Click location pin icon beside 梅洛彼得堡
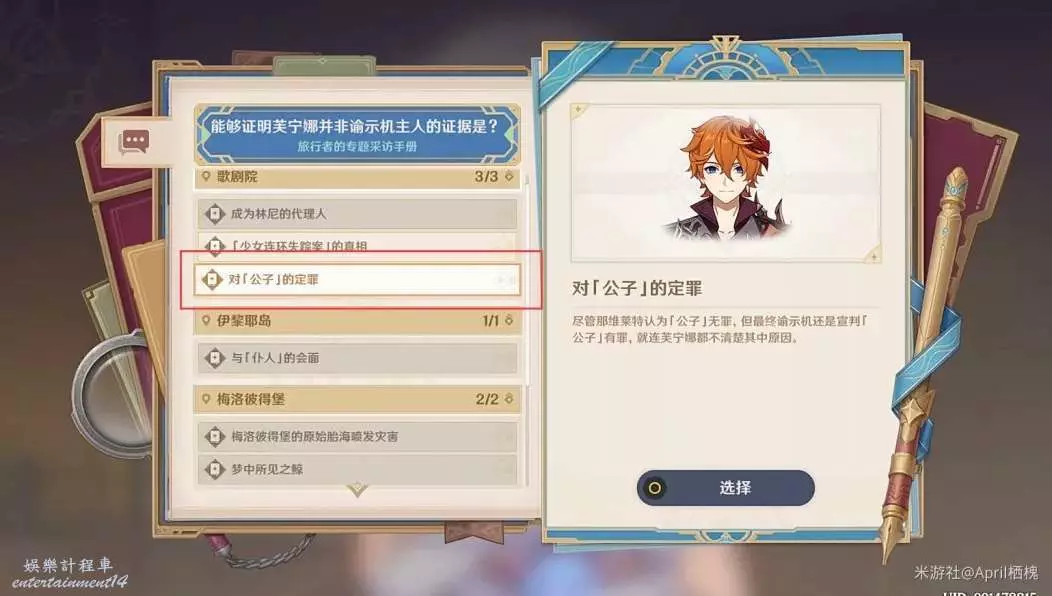Viewport: 1052px width, 596px height. (x=206, y=399)
